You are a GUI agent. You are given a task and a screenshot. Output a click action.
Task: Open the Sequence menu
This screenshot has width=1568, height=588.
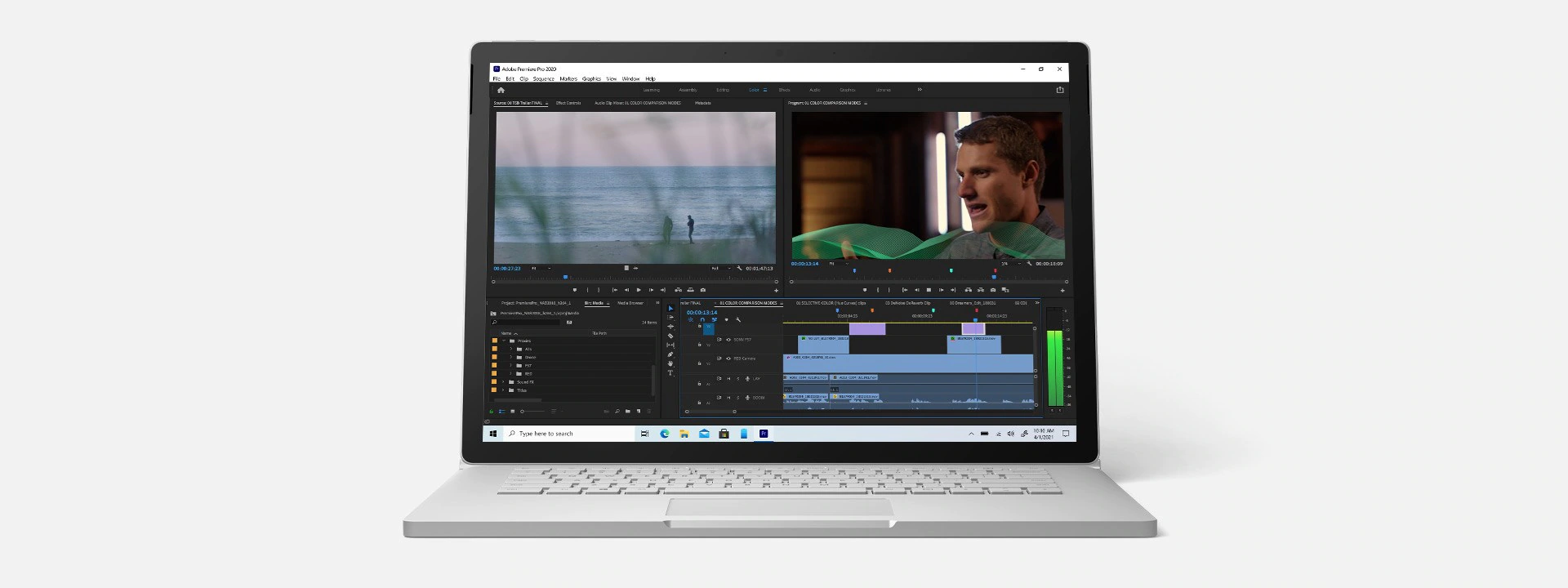pos(544,79)
